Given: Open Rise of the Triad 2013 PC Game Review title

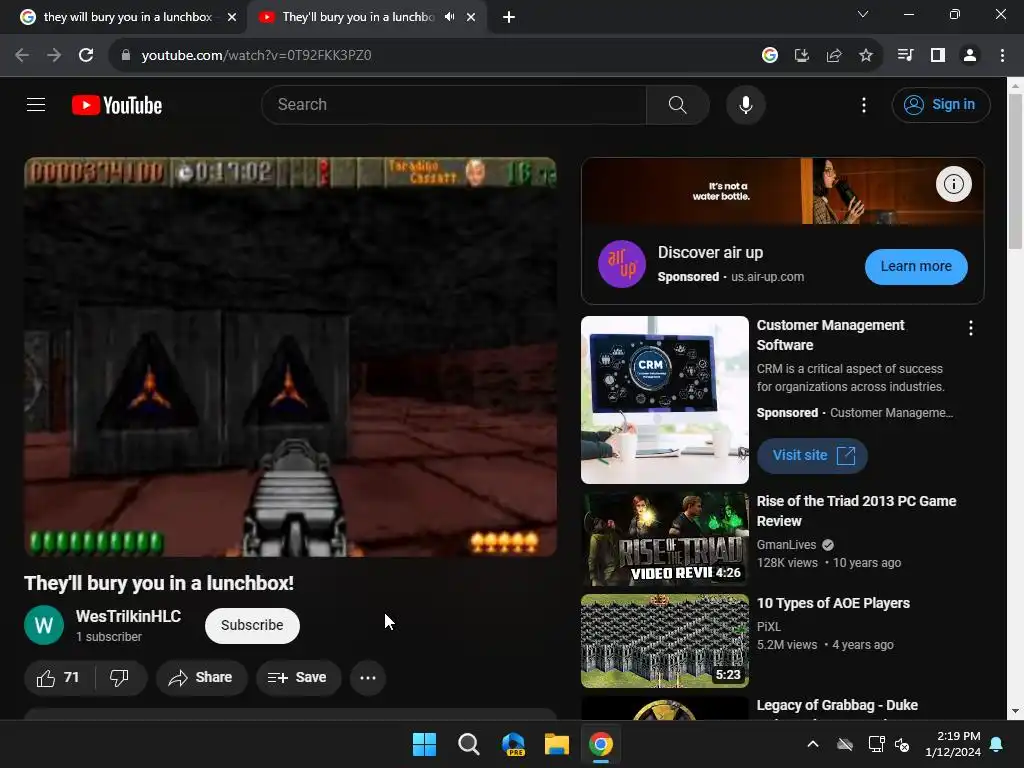Looking at the screenshot, I should 856,511.
